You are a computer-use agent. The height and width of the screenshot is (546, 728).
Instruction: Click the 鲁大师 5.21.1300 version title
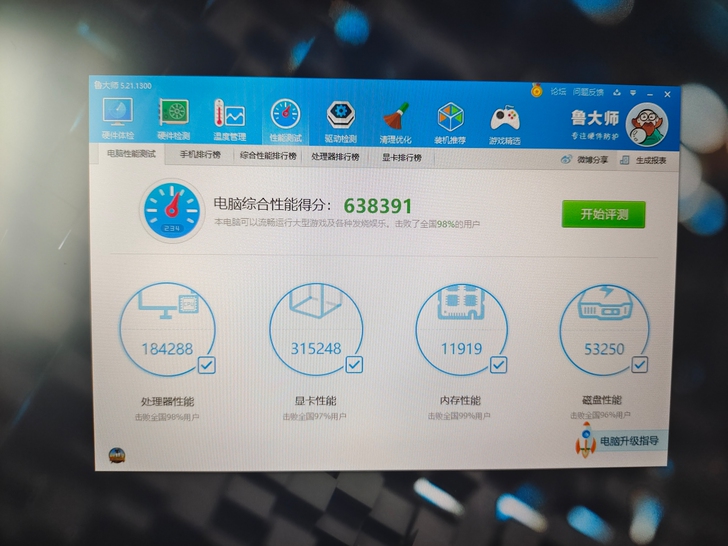coord(123,85)
